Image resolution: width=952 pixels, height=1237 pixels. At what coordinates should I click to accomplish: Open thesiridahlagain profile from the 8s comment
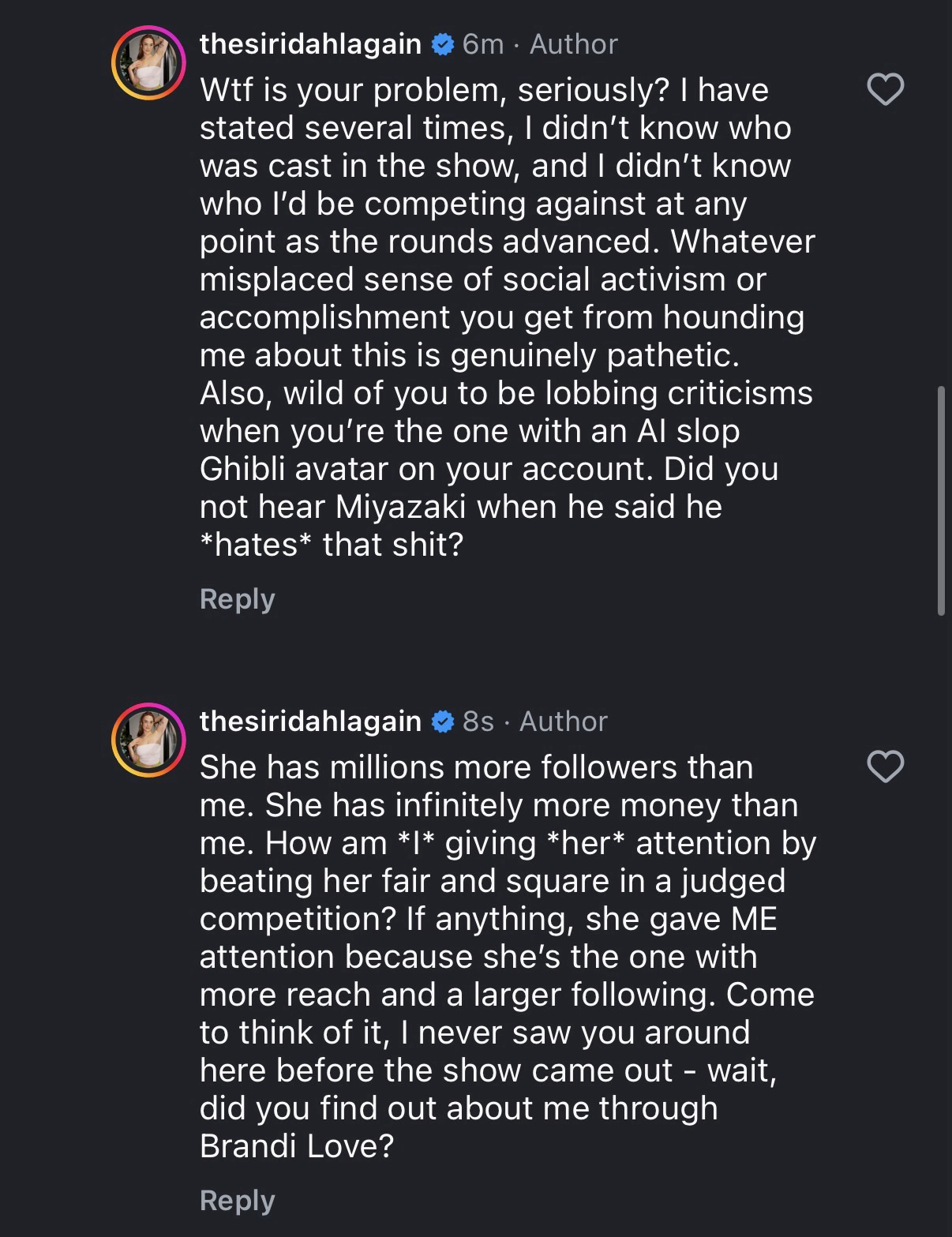point(310,722)
